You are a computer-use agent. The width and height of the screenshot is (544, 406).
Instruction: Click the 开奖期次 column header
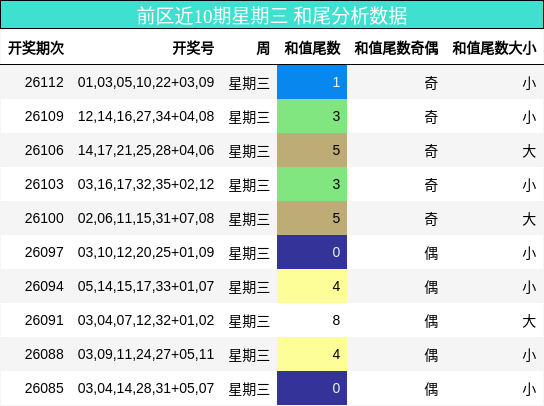pyautogui.click(x=36, y=48)
